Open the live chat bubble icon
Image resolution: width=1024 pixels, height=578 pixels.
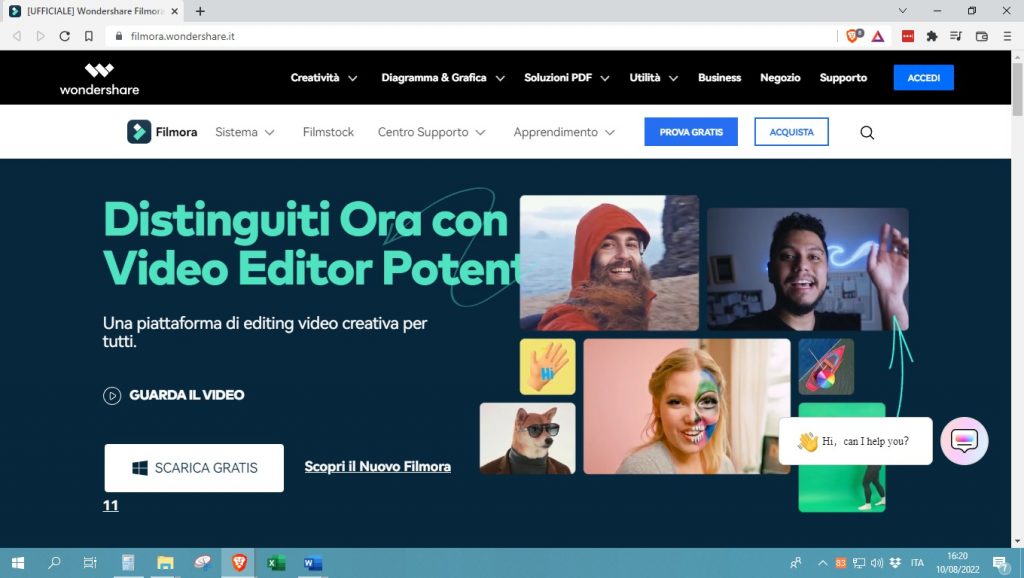point(964,441)
